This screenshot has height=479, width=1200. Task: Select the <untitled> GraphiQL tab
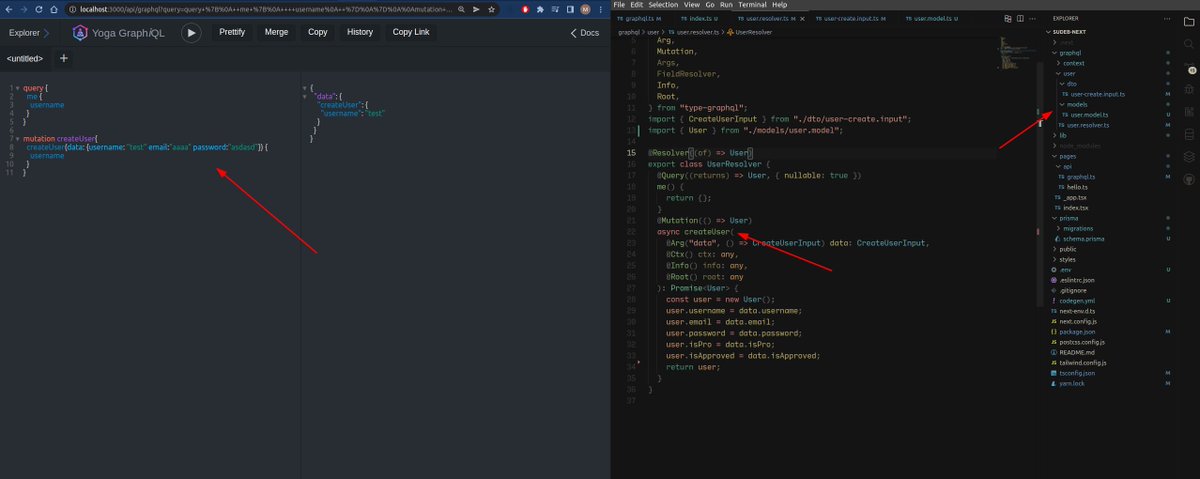click(24, 58)
